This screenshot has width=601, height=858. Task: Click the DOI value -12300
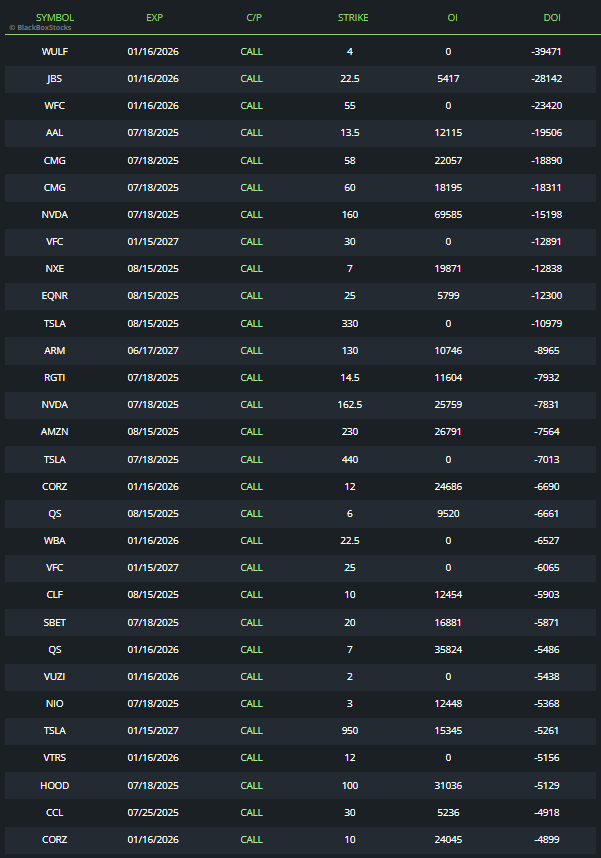point(546,295)
